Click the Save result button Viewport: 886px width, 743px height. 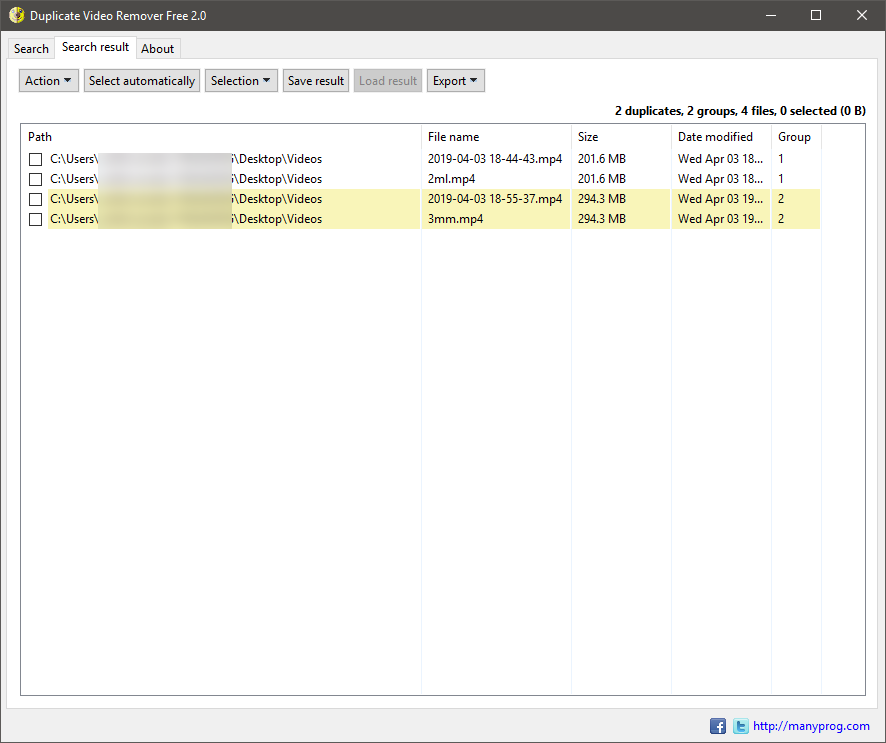click(x=316, y=81)
